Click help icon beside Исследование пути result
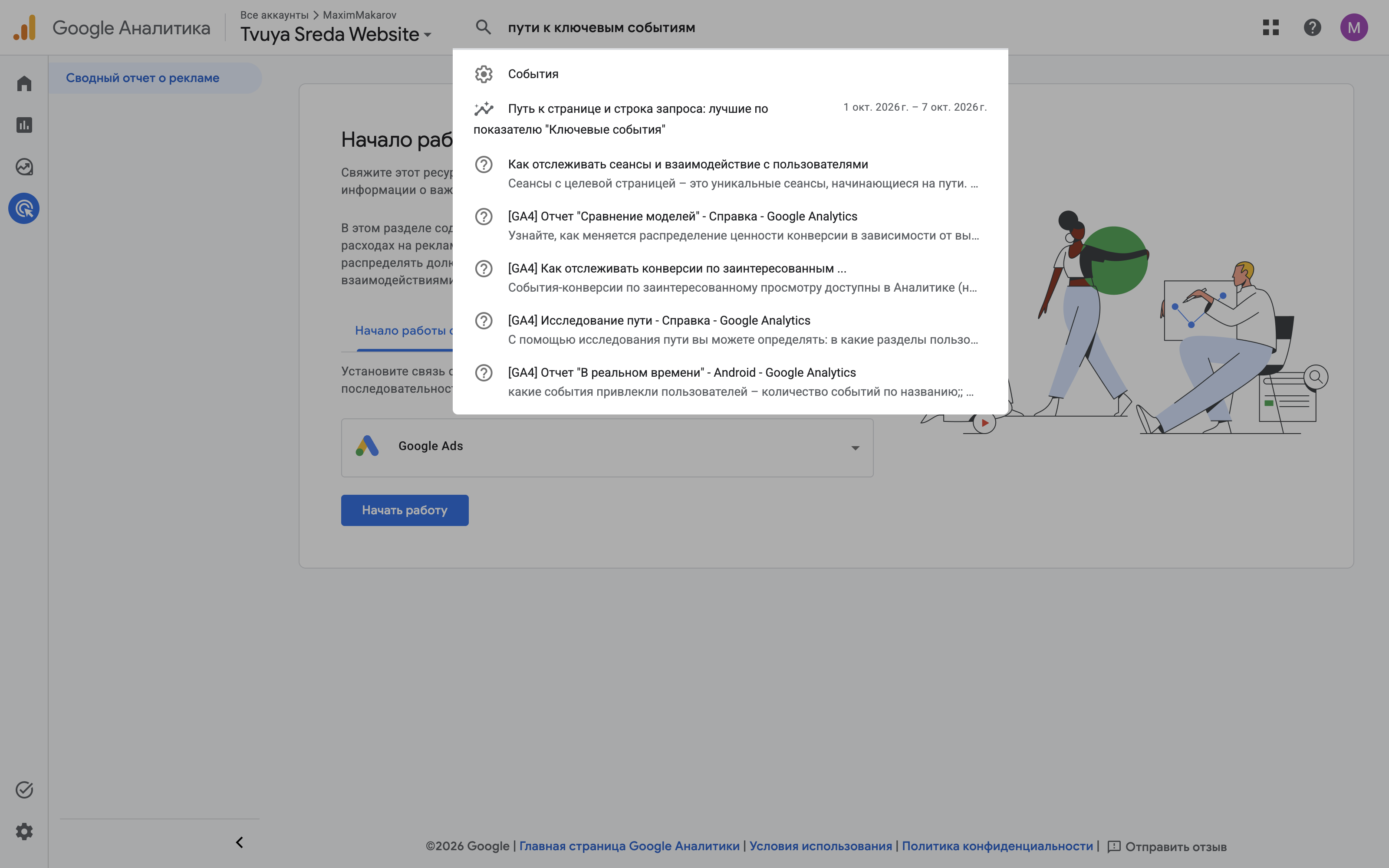The width and height of the screenshot is (1389, 868). pyautogui.click(x=484, y=321)
